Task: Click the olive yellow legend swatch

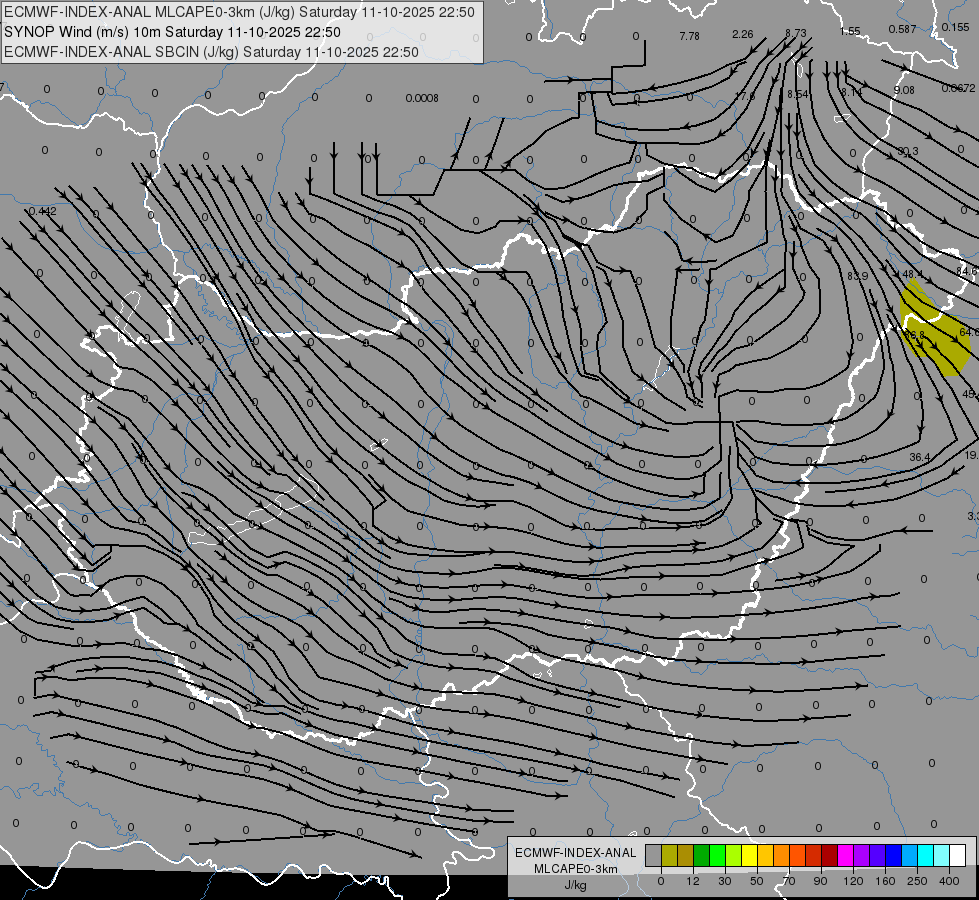Action: click(669, 856)
